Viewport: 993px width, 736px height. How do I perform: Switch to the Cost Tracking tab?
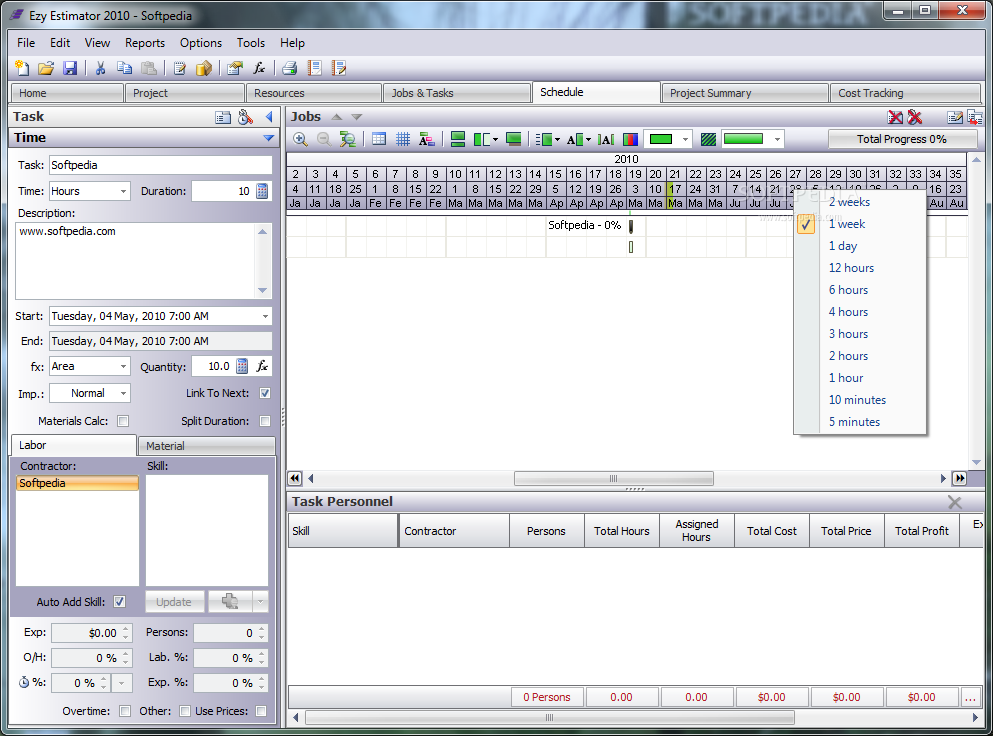click(x=905, y=92)
